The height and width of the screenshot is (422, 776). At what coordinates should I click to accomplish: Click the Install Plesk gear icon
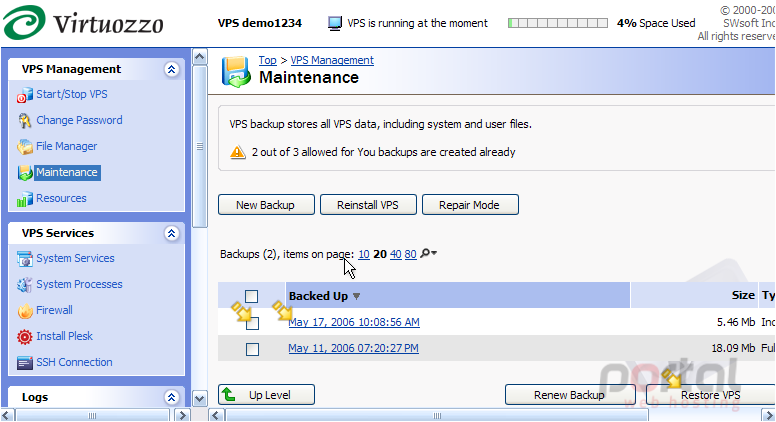(25, 337)
